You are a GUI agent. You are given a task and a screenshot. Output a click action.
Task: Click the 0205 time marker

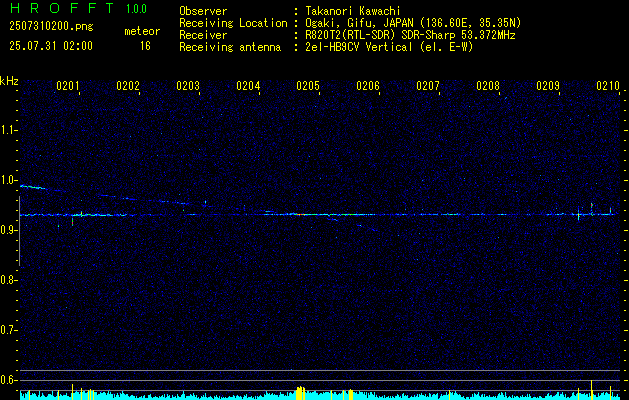point(308,86)
